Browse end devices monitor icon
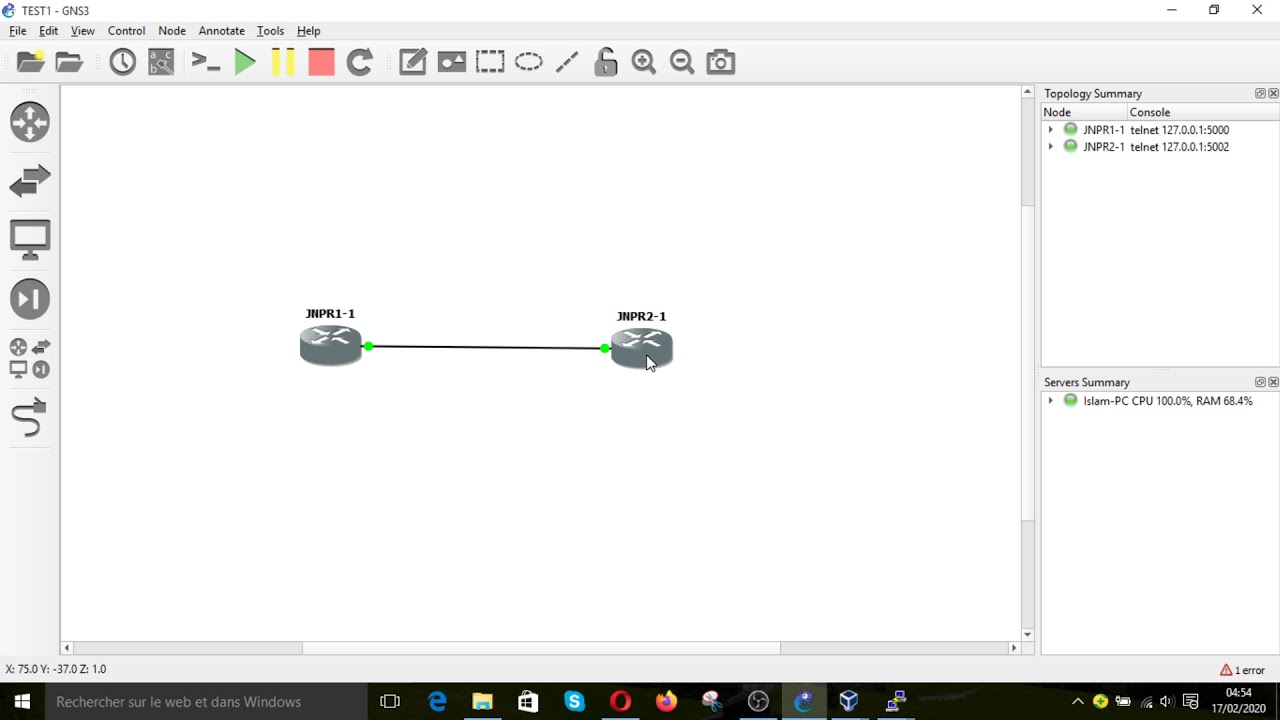The width and height of the screenshot is (1280, 720). tap(30, 240)
